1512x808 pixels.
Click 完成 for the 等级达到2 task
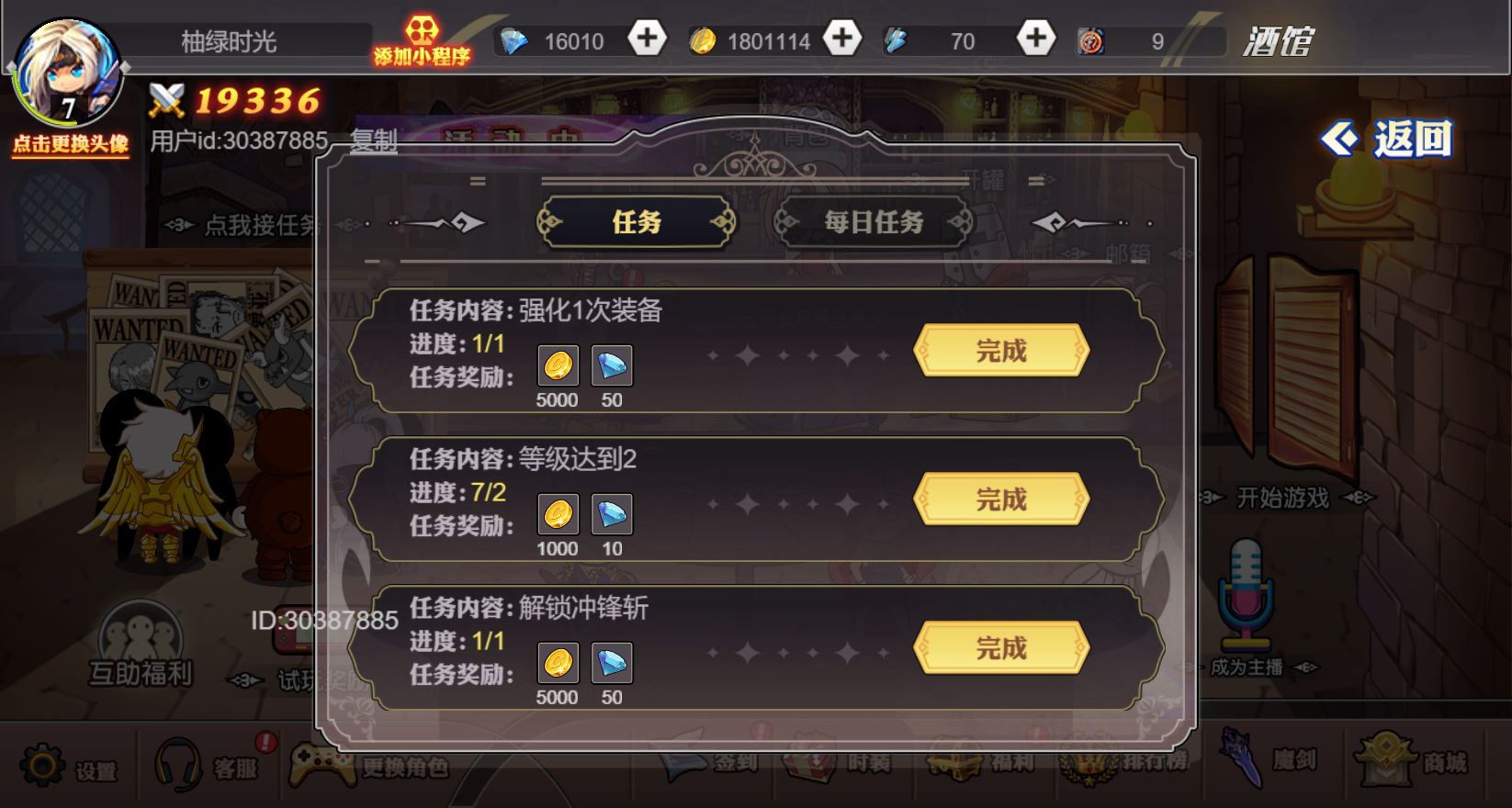point(1001,499)
